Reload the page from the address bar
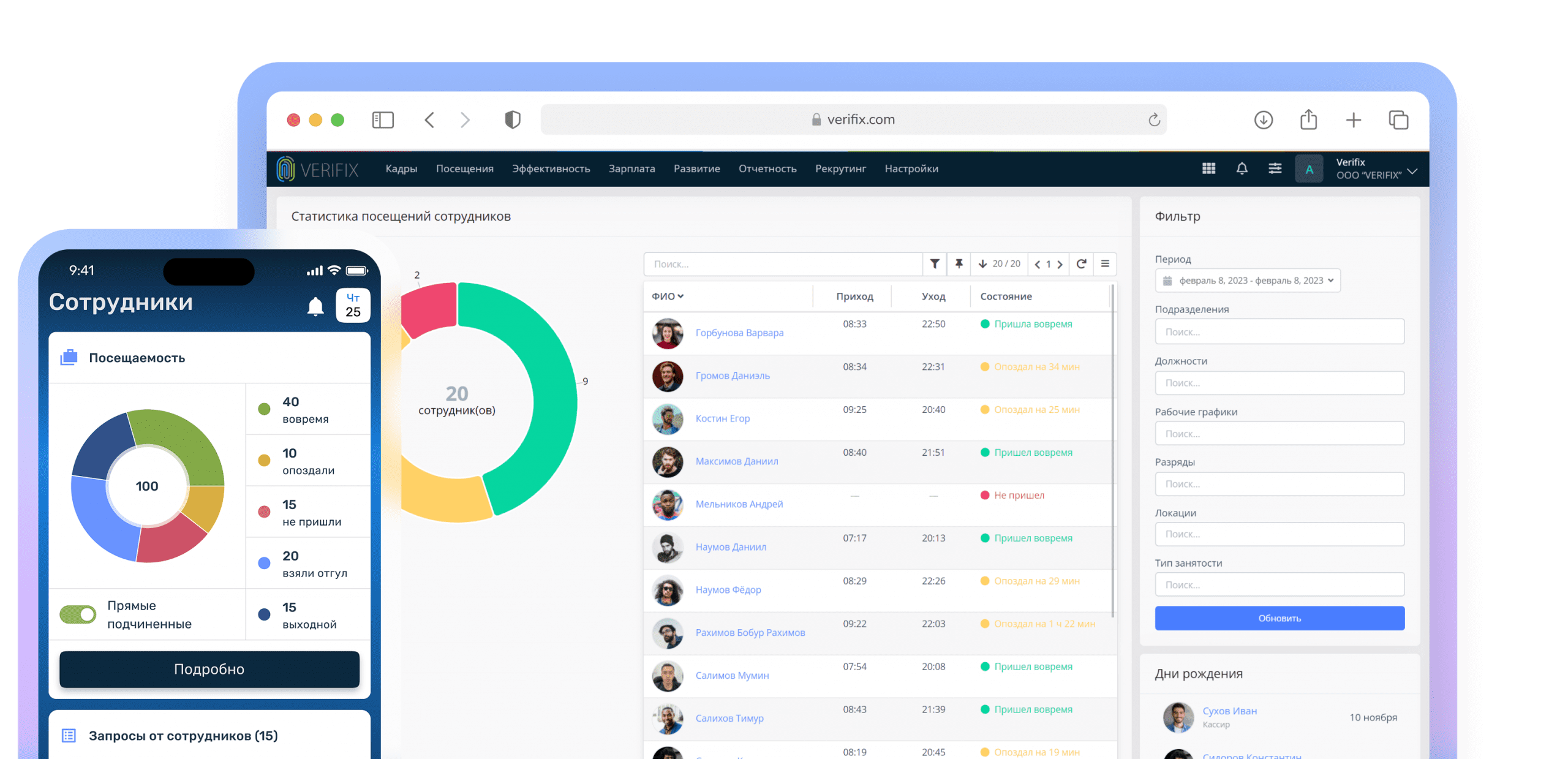This screenshot has height=759, width=1568. [x=1154, y=119]
